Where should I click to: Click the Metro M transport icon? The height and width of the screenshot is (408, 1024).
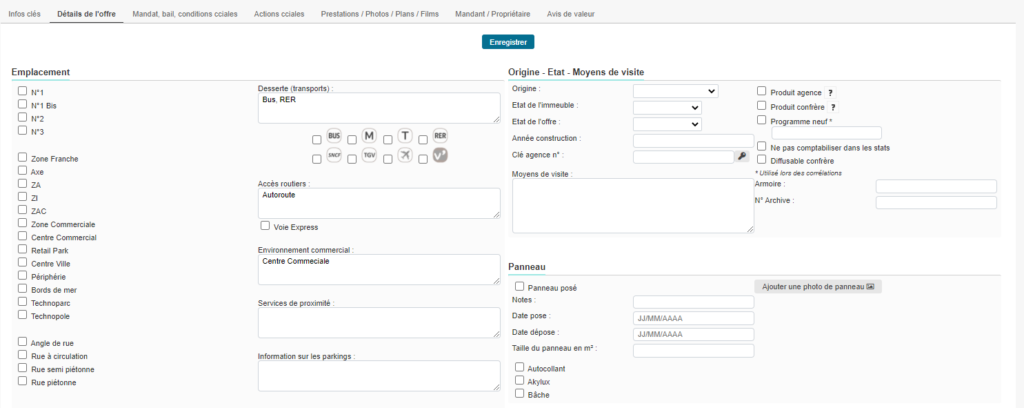click(x=368, y=136)
